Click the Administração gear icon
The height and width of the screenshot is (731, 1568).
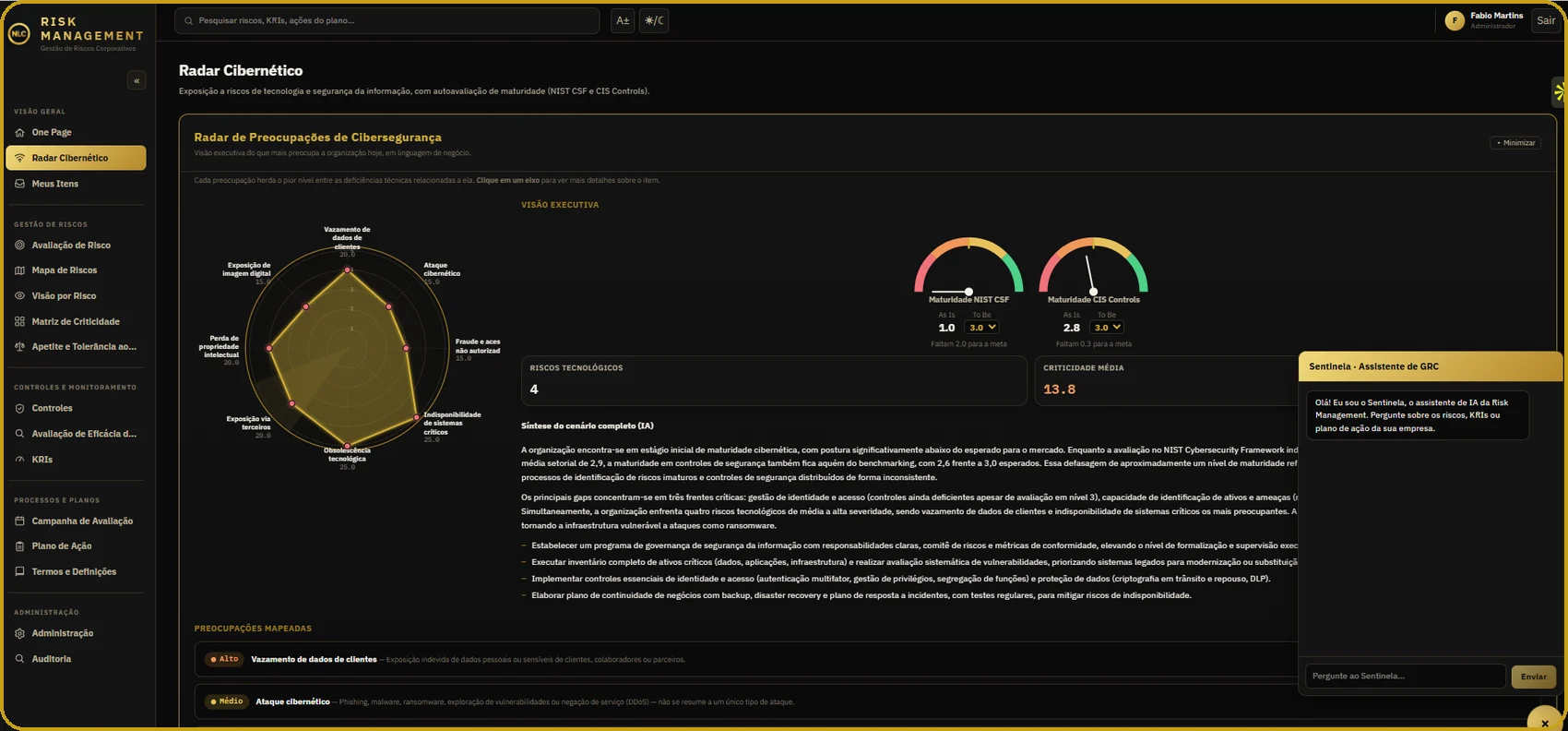point(20,634)
